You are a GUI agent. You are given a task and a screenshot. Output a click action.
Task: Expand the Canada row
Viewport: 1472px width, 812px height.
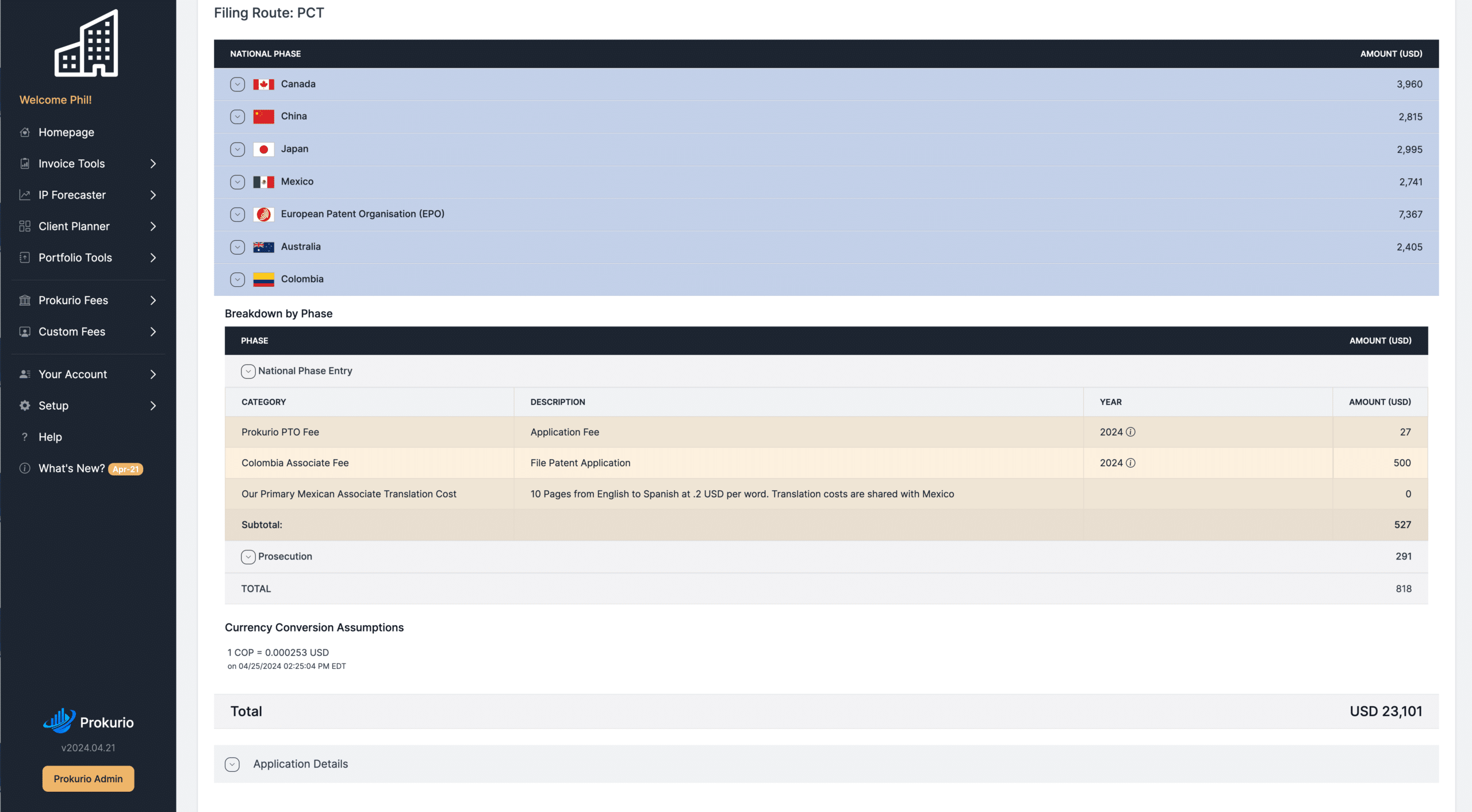tap(237, 84)
